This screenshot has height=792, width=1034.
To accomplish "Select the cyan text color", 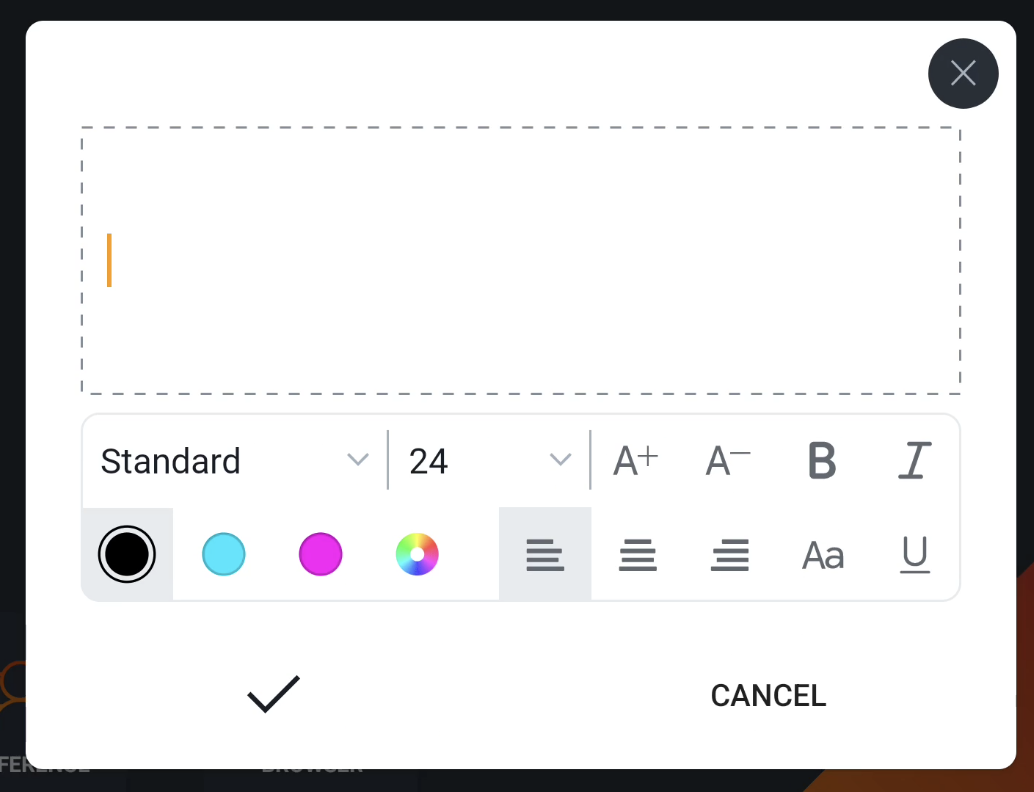I will point(223,554).
